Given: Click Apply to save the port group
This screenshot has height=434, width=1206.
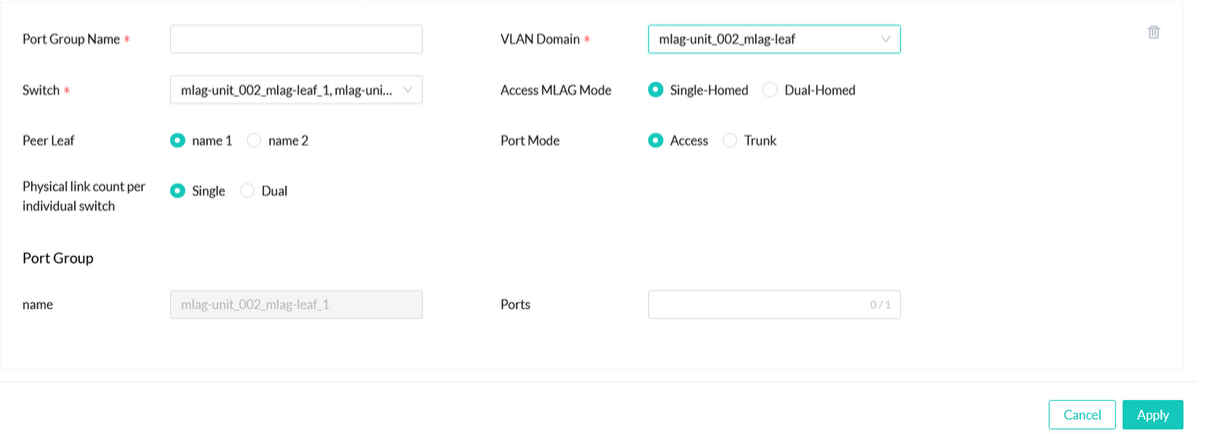Looking at the screenshot, I should coord(1152,414).
